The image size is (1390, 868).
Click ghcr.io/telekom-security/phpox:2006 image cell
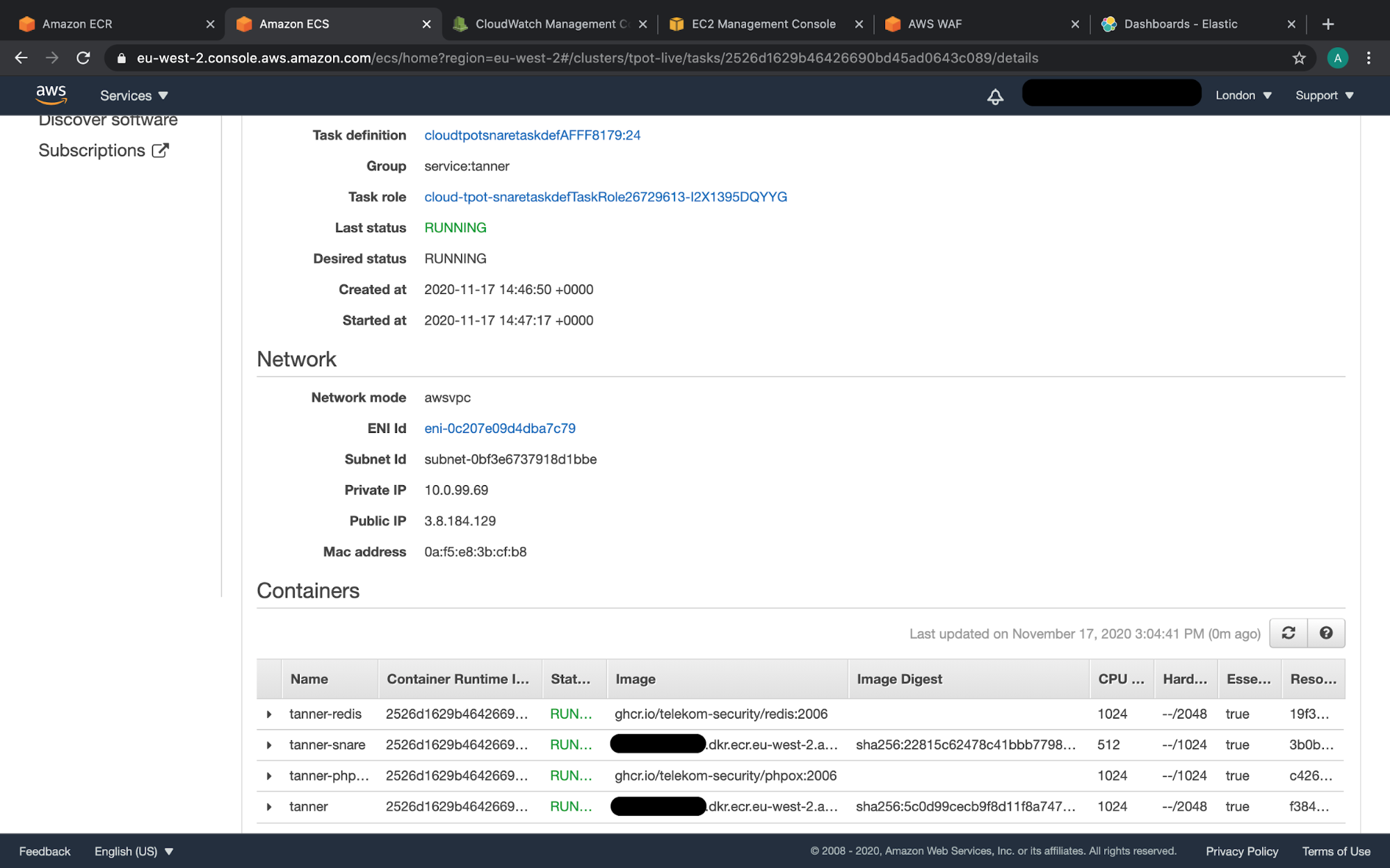(725, 776)
